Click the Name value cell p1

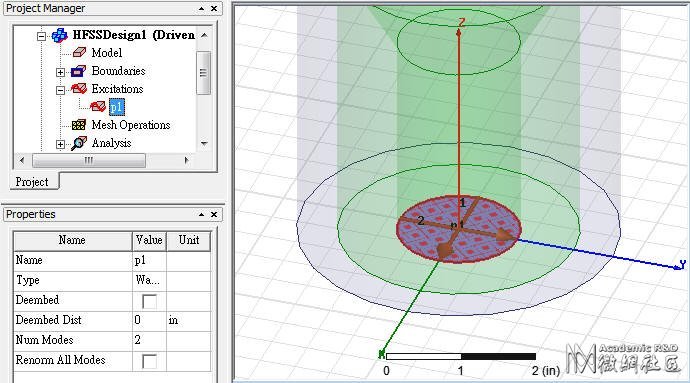pyautogui.click(x=149, y=260)
